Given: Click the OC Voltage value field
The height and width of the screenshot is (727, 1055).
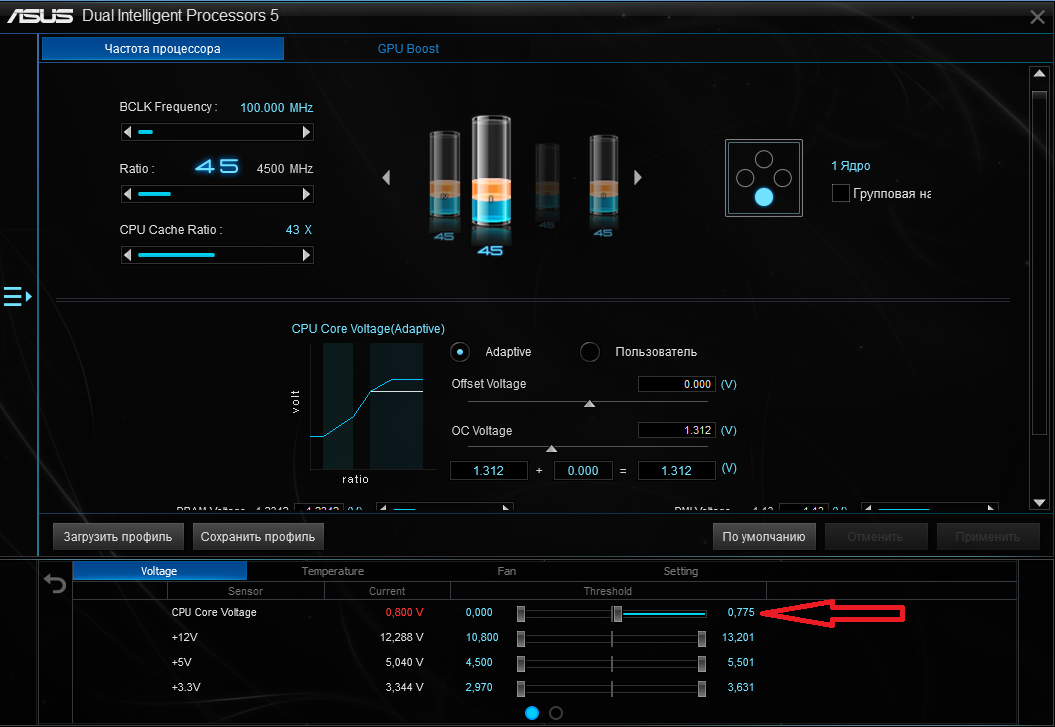Looking at the screenshot, I should pyautogui.click(x=676, y=430).
